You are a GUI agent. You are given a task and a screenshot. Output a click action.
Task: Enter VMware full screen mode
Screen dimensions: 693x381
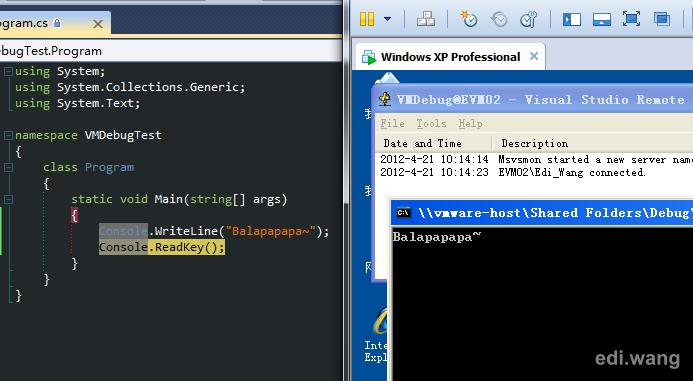631,19
